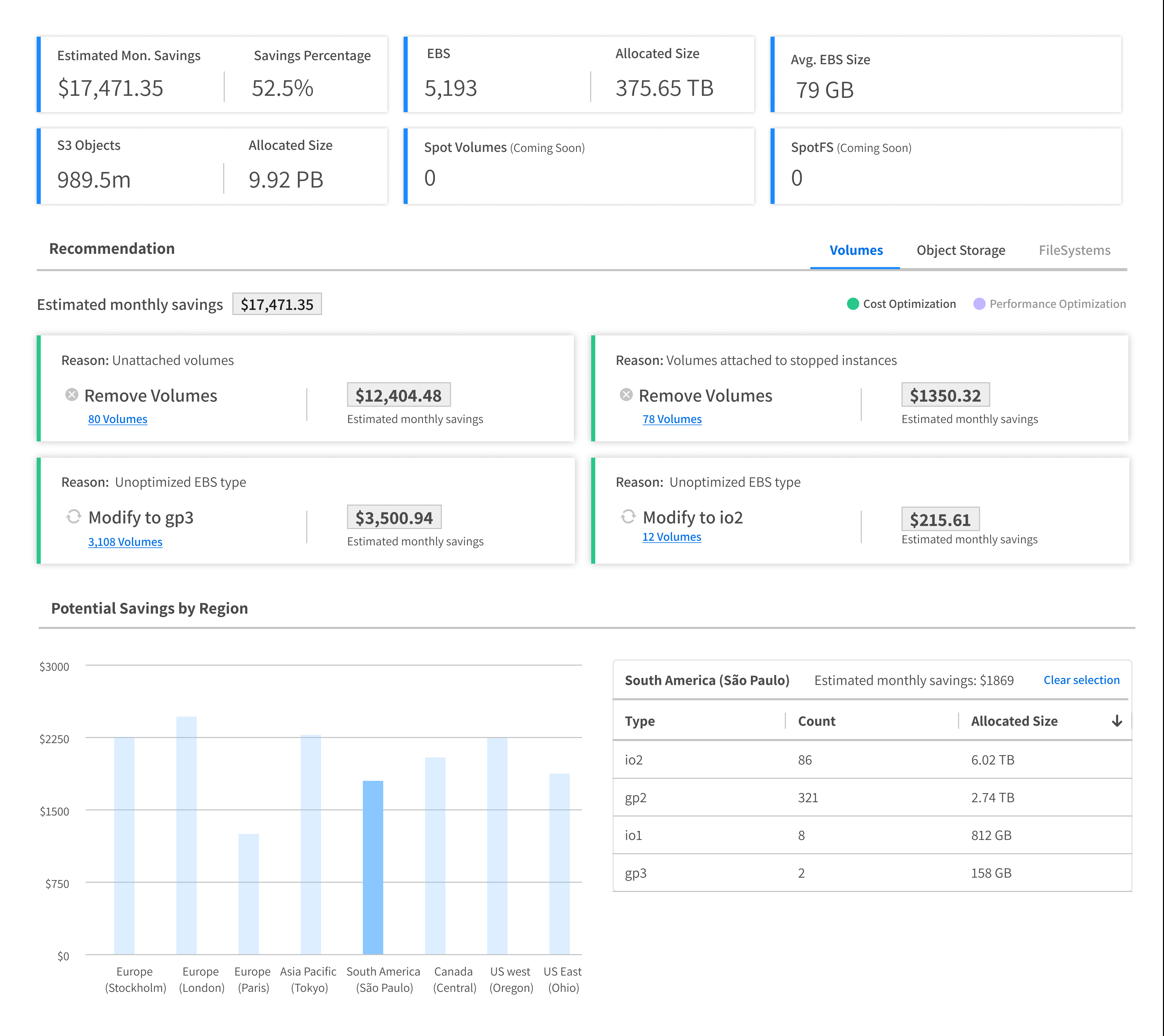
Task: Toggle the Cost Optimization legend dot
Action: point(852,303)
